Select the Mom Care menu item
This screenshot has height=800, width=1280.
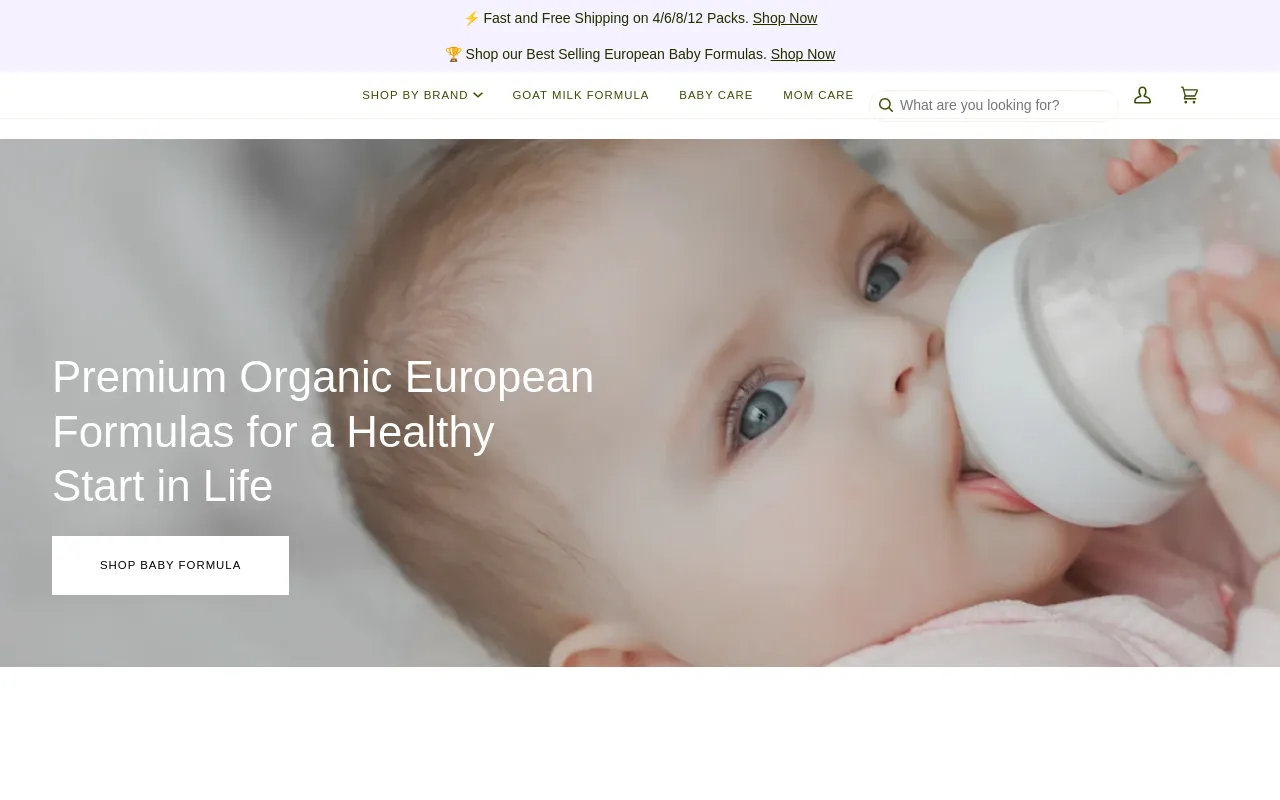click(x=818, y=95)
